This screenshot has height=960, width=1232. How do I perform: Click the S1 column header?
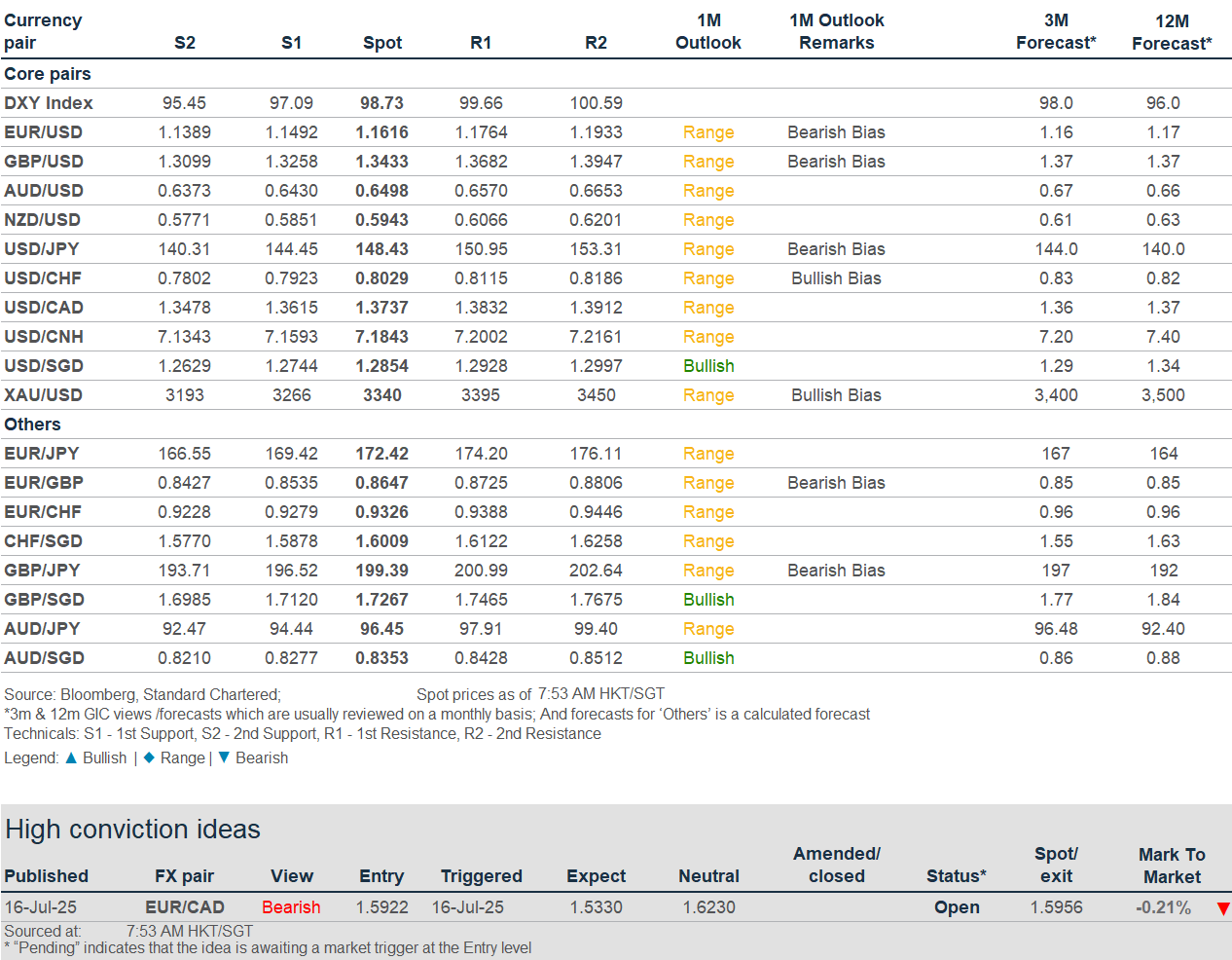292,43
